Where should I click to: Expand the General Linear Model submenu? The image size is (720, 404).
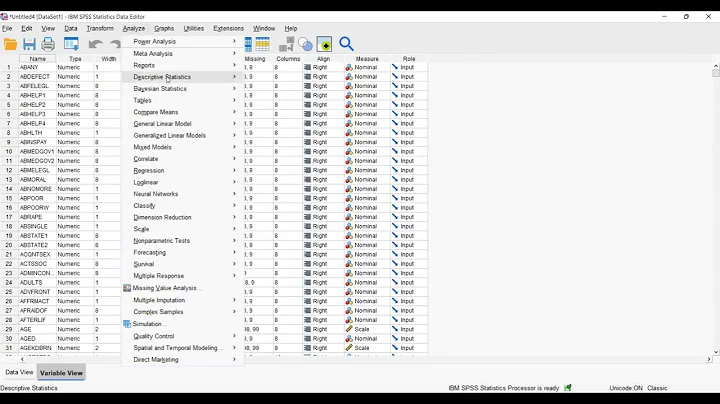pyautogui.click(x=183, y=124)
